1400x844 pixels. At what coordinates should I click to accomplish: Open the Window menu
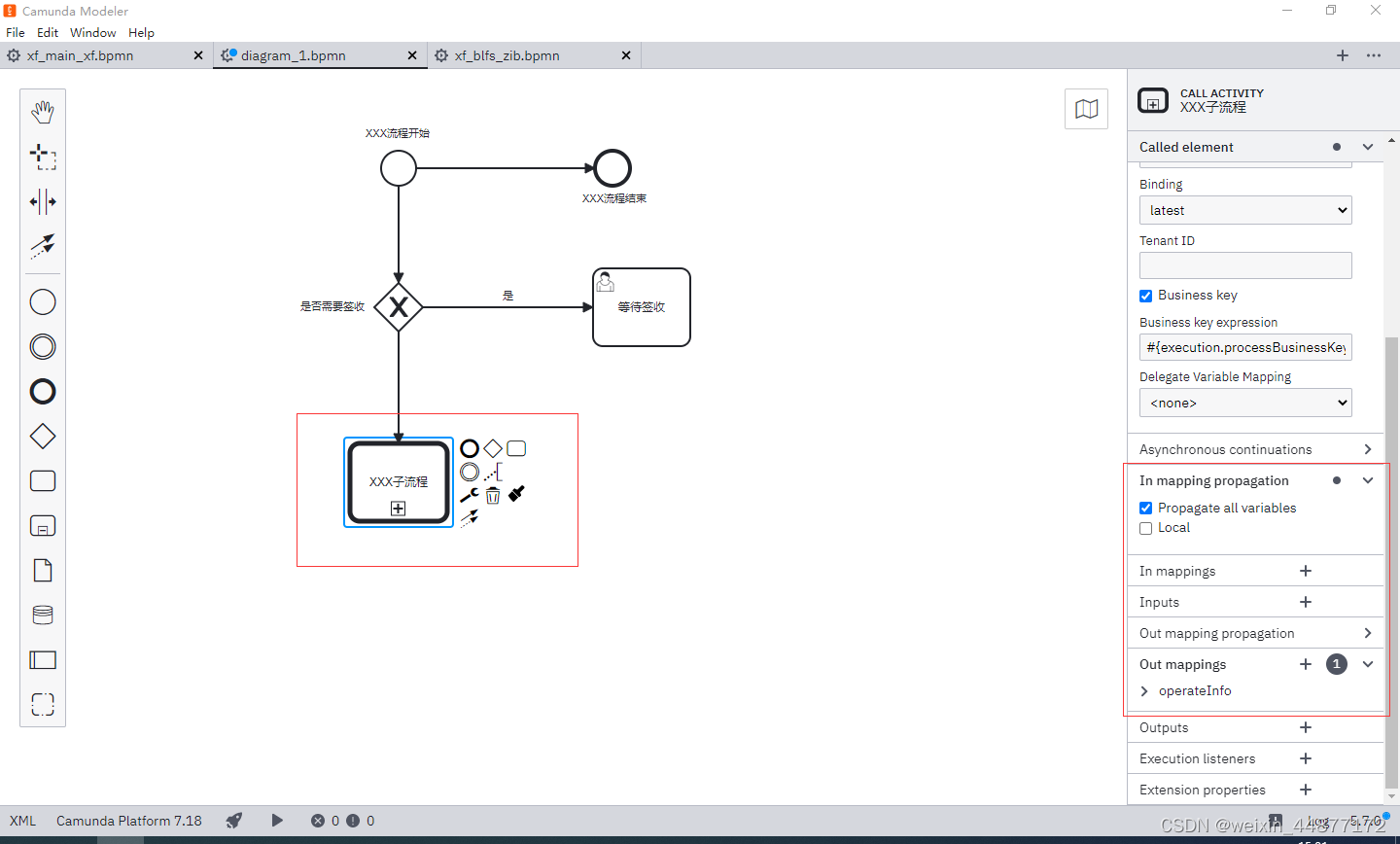click(x=93, y=32)
